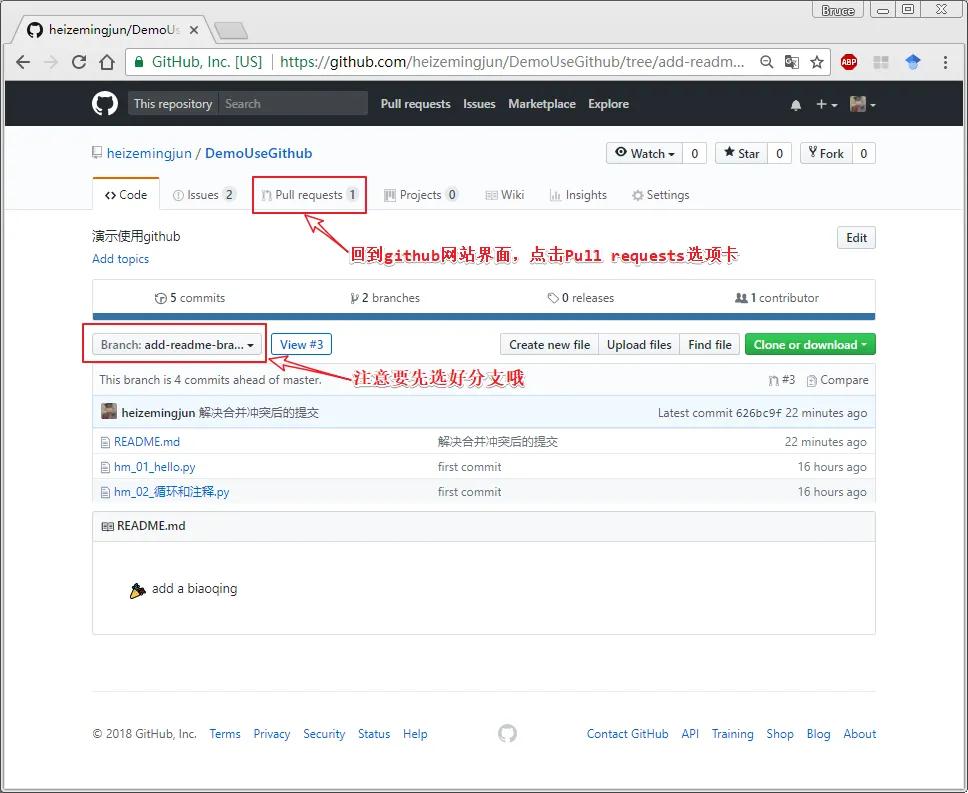Image resolution: width=968 pixels, height=793 pixels.
Task: Switch to the Pull requests tab
Action: tap(309, 195)
